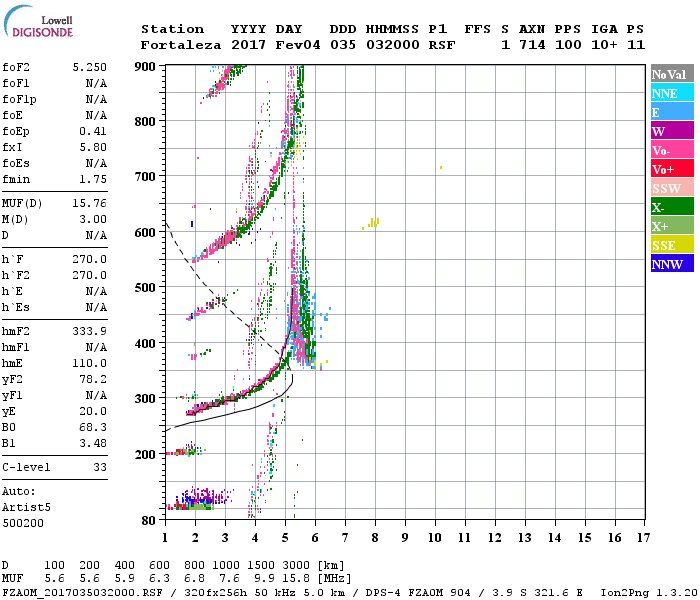This screenshot has width=700, height=600.
Task: Click the 500200 text under Artist5
Action: (23, 523)
